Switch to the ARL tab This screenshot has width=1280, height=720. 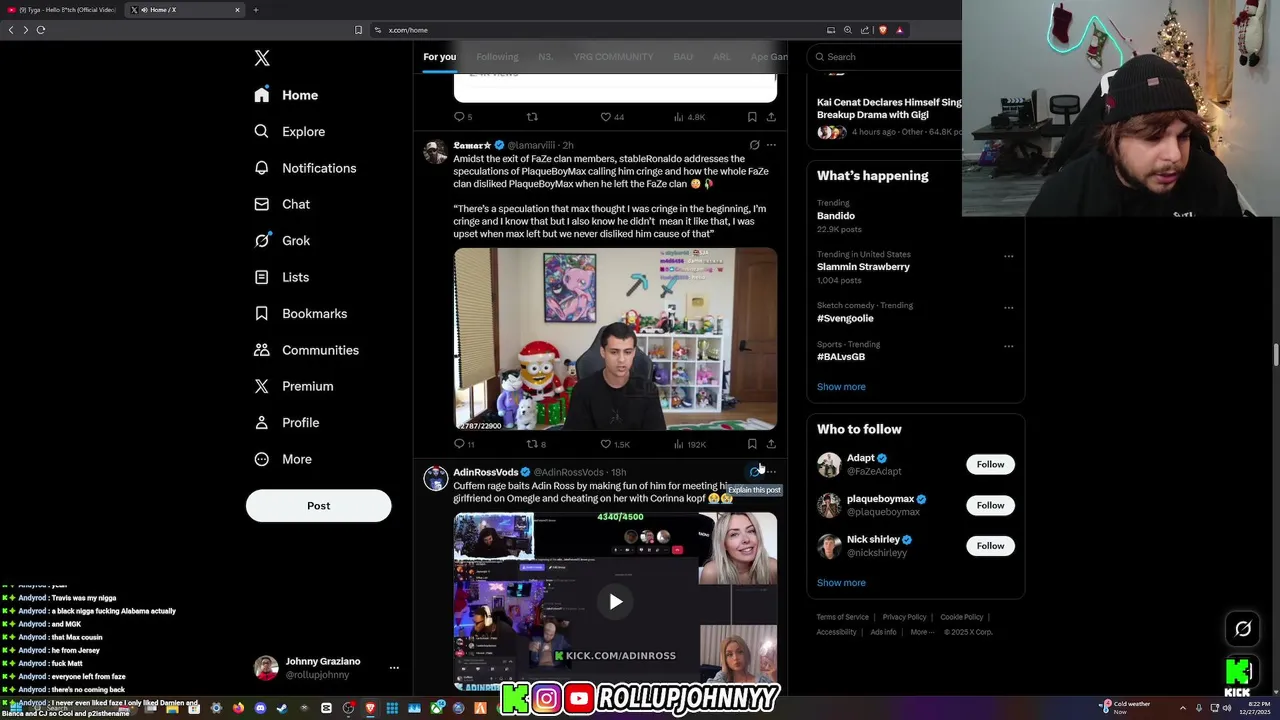tap(721, 57)
